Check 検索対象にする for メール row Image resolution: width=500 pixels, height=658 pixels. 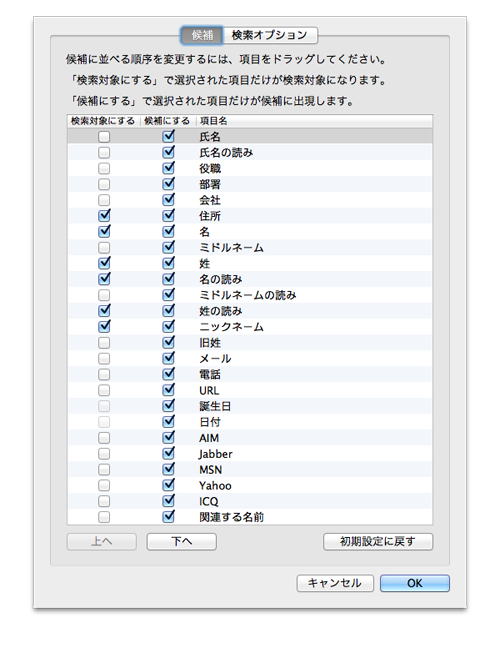tap(104, 358)
